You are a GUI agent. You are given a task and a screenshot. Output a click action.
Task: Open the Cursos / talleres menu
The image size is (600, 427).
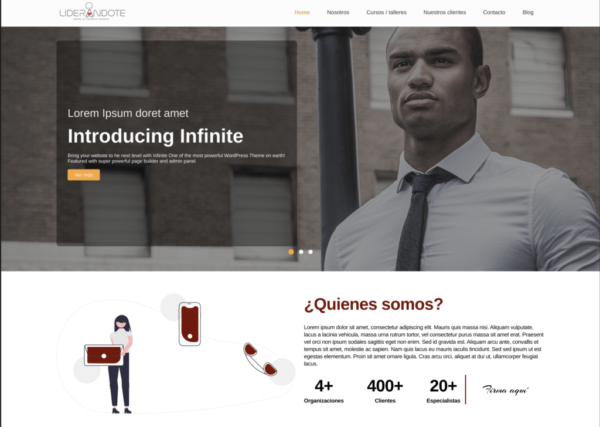coord(386,12)
